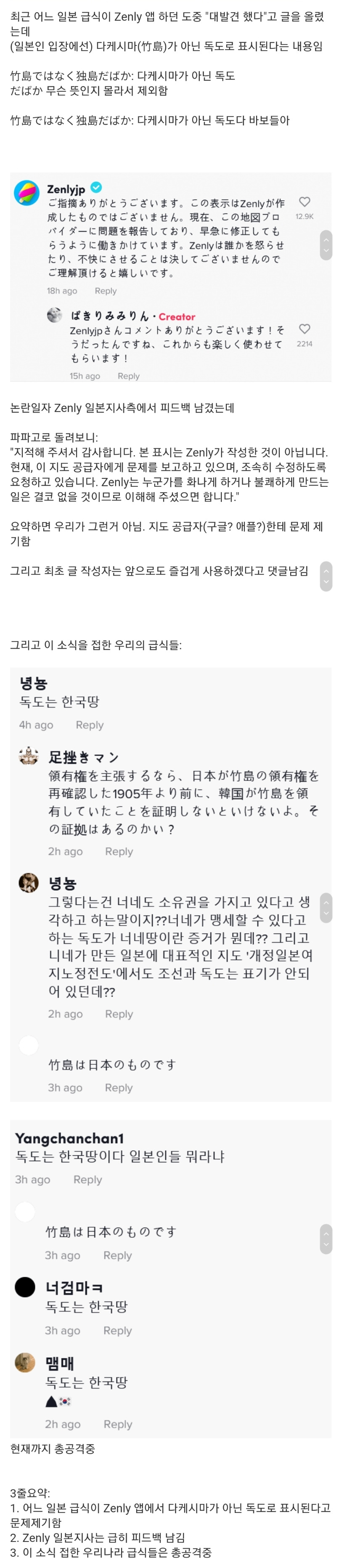Click the pink Creator label

[x=177, y=316]
